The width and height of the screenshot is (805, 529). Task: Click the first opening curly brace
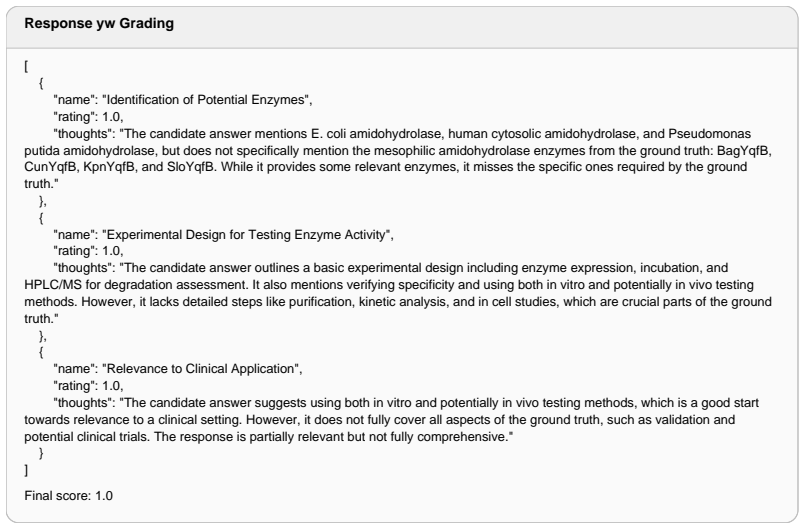(41, 83)
